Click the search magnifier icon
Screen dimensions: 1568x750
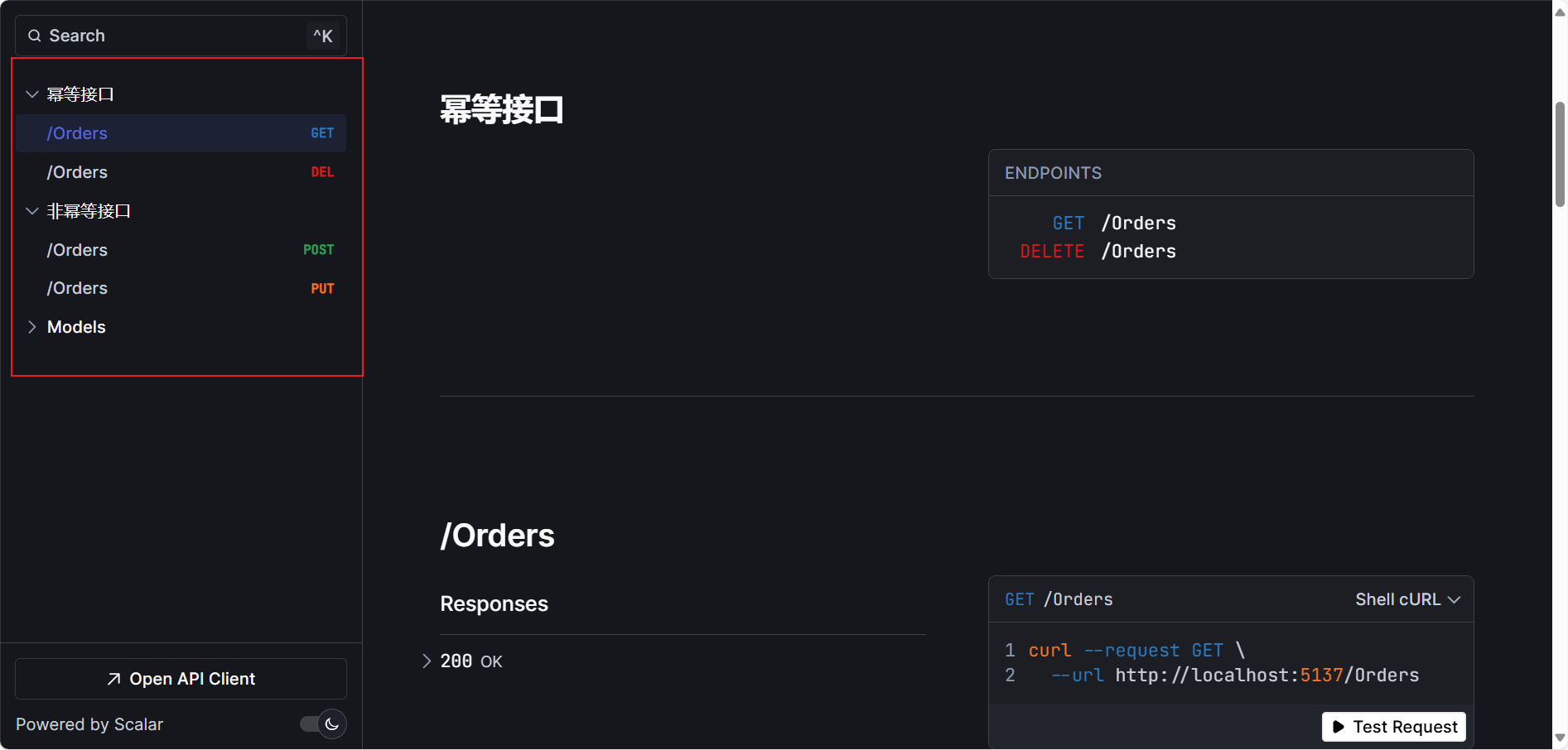35,36
